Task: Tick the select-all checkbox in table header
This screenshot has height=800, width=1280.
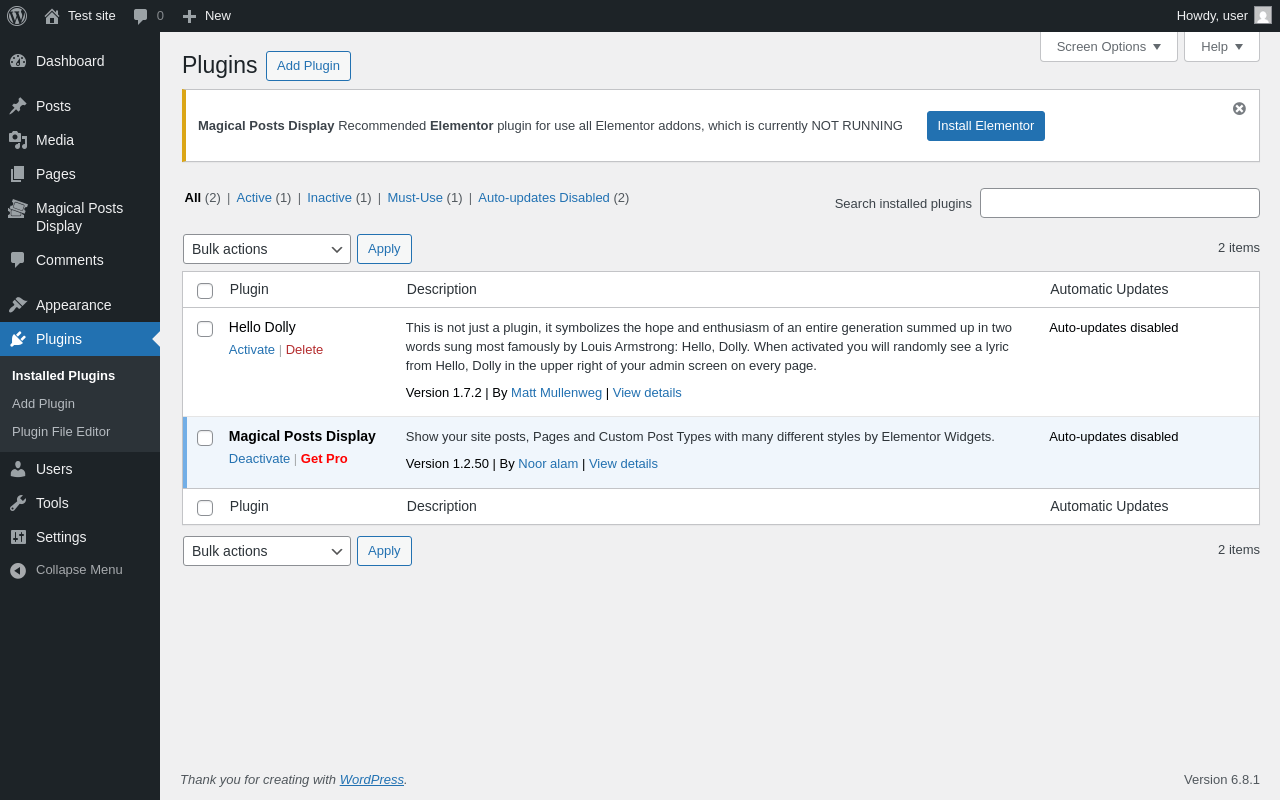Action: 205,291
